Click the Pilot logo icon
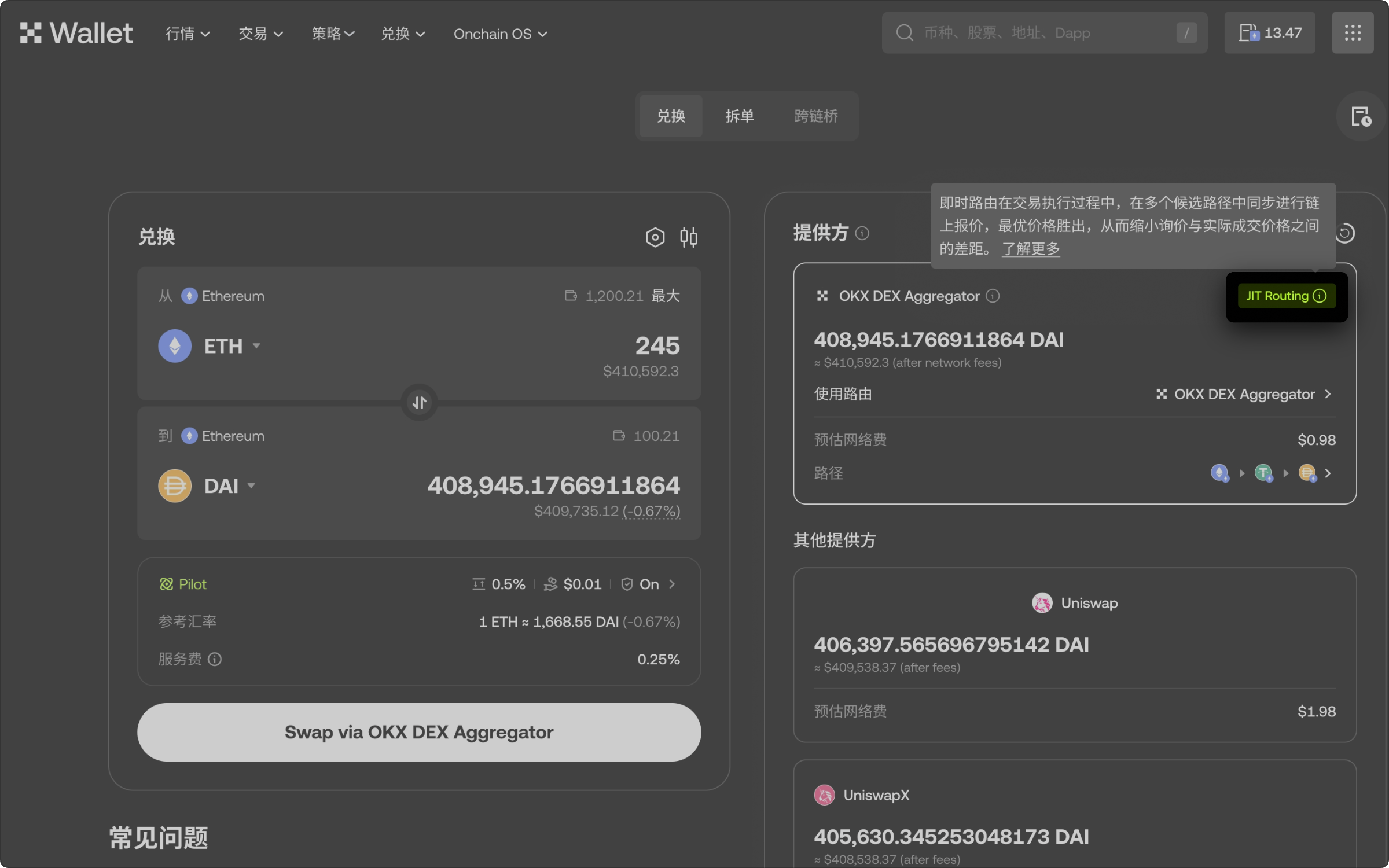The height and width of the screenshot is (868, 1389). 167,584
